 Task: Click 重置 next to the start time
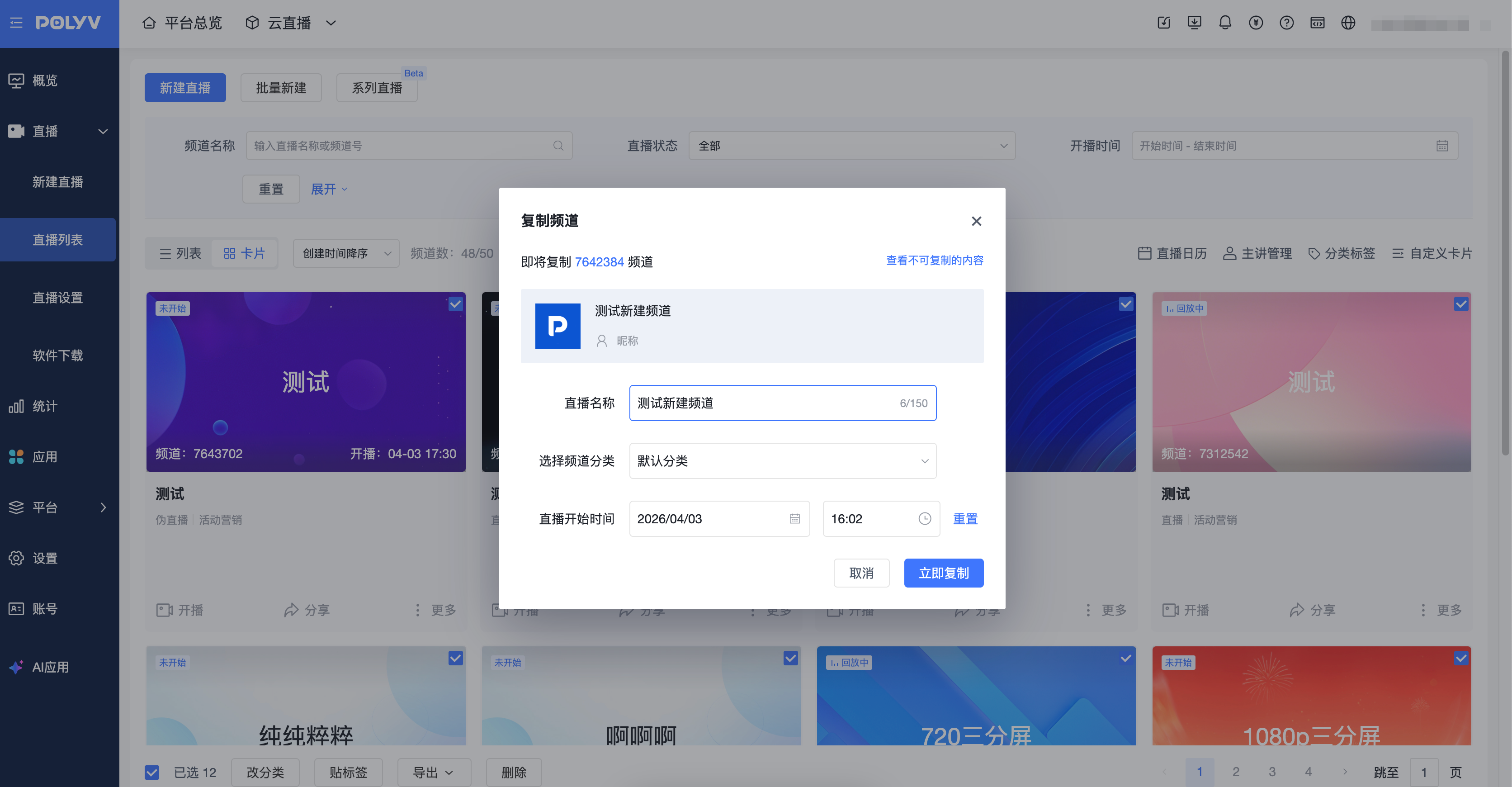tap(965, 519)
